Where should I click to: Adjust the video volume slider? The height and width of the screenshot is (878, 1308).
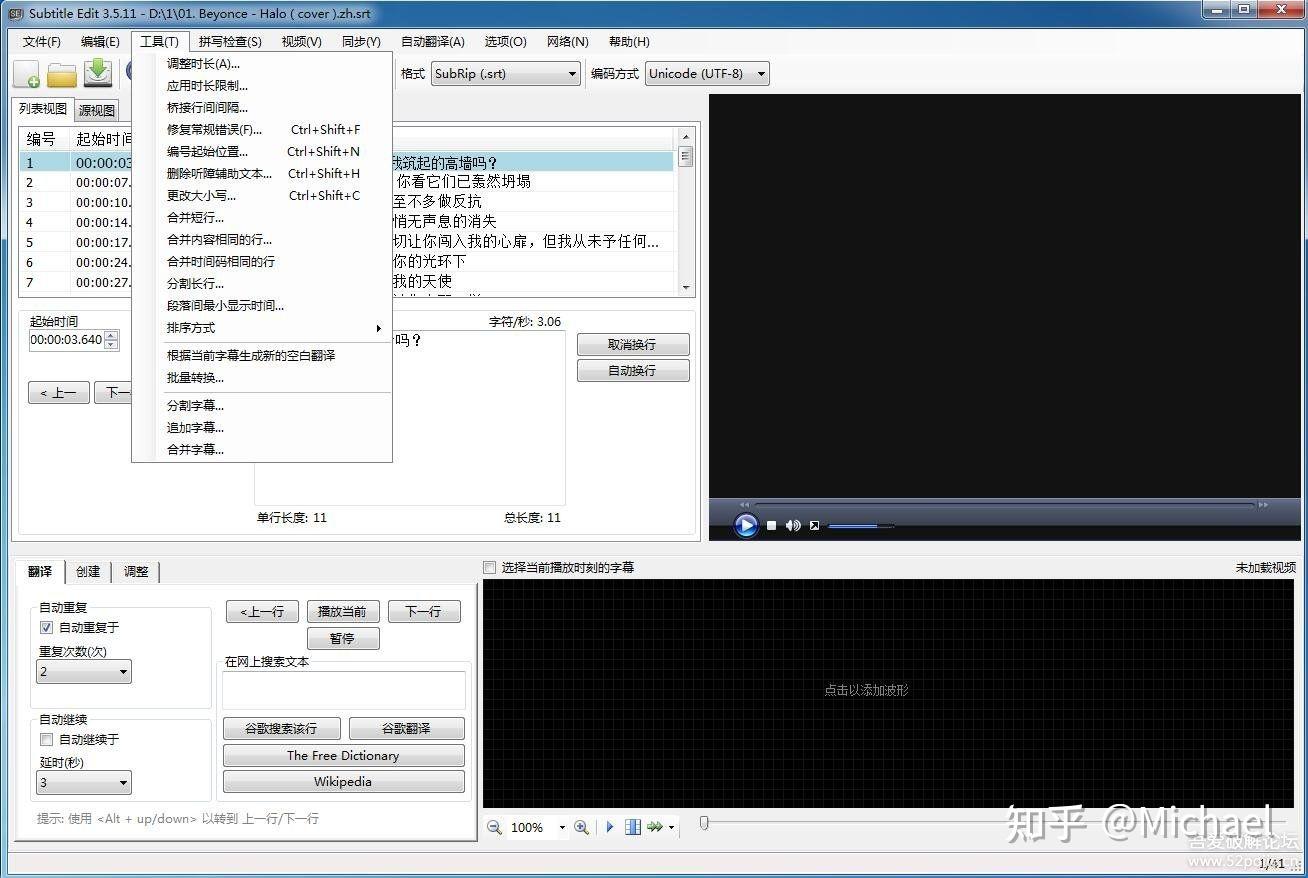coord(860,525)
